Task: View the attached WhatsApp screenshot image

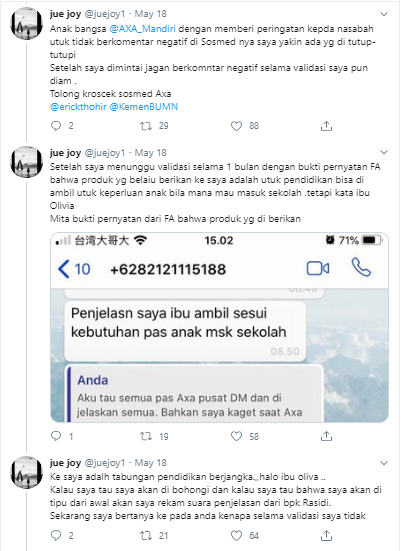Action: (x=220, y=327)
